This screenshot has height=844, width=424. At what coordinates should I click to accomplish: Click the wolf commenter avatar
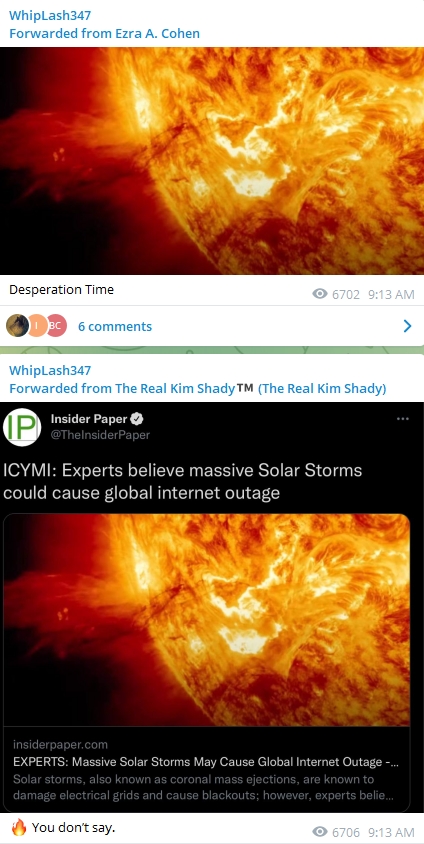(16, 326)
